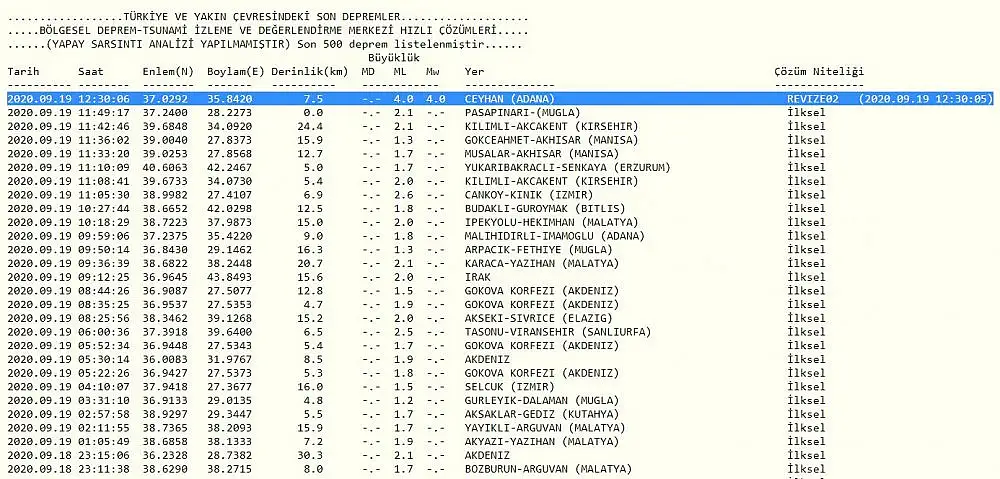Click YAYIKLI-ARGUVAN (MALATYA) location
This screenshot has height=479, width=1000.
coord(545,428)
